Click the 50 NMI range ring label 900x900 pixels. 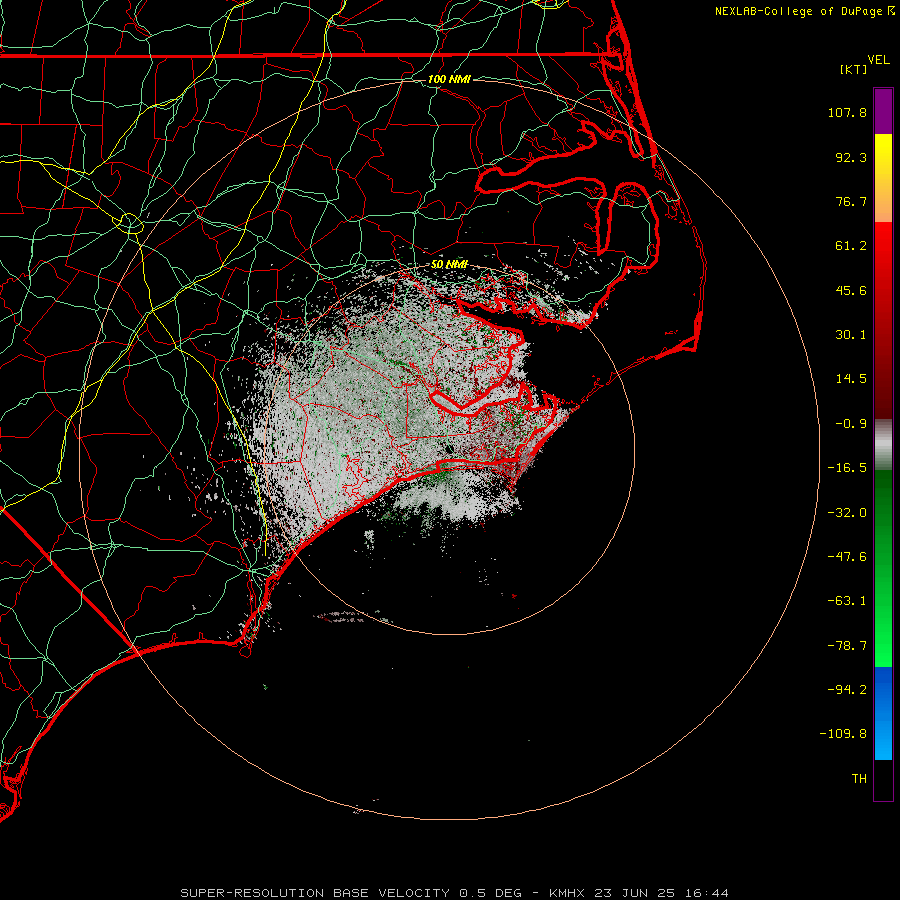click(x=449, y=265)
